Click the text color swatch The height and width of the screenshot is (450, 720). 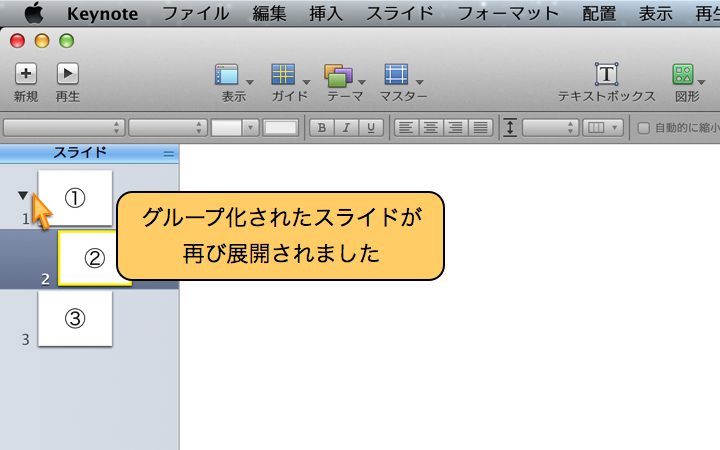pos(281,128)
